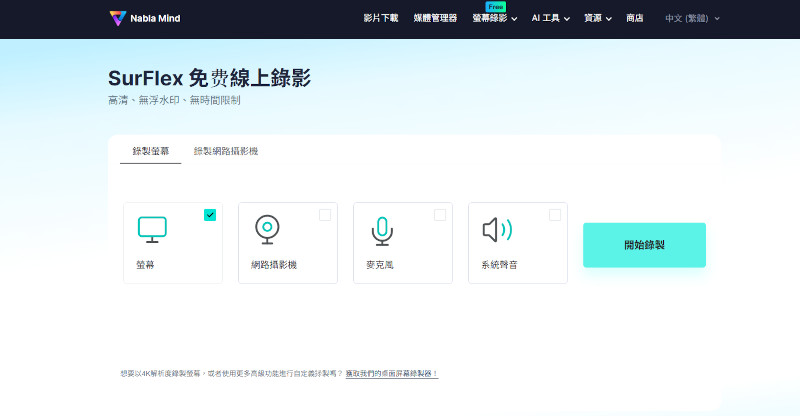Expand the 資源 dropdown chevron
This screenshot has width=800, height=416.
point(609,19)
